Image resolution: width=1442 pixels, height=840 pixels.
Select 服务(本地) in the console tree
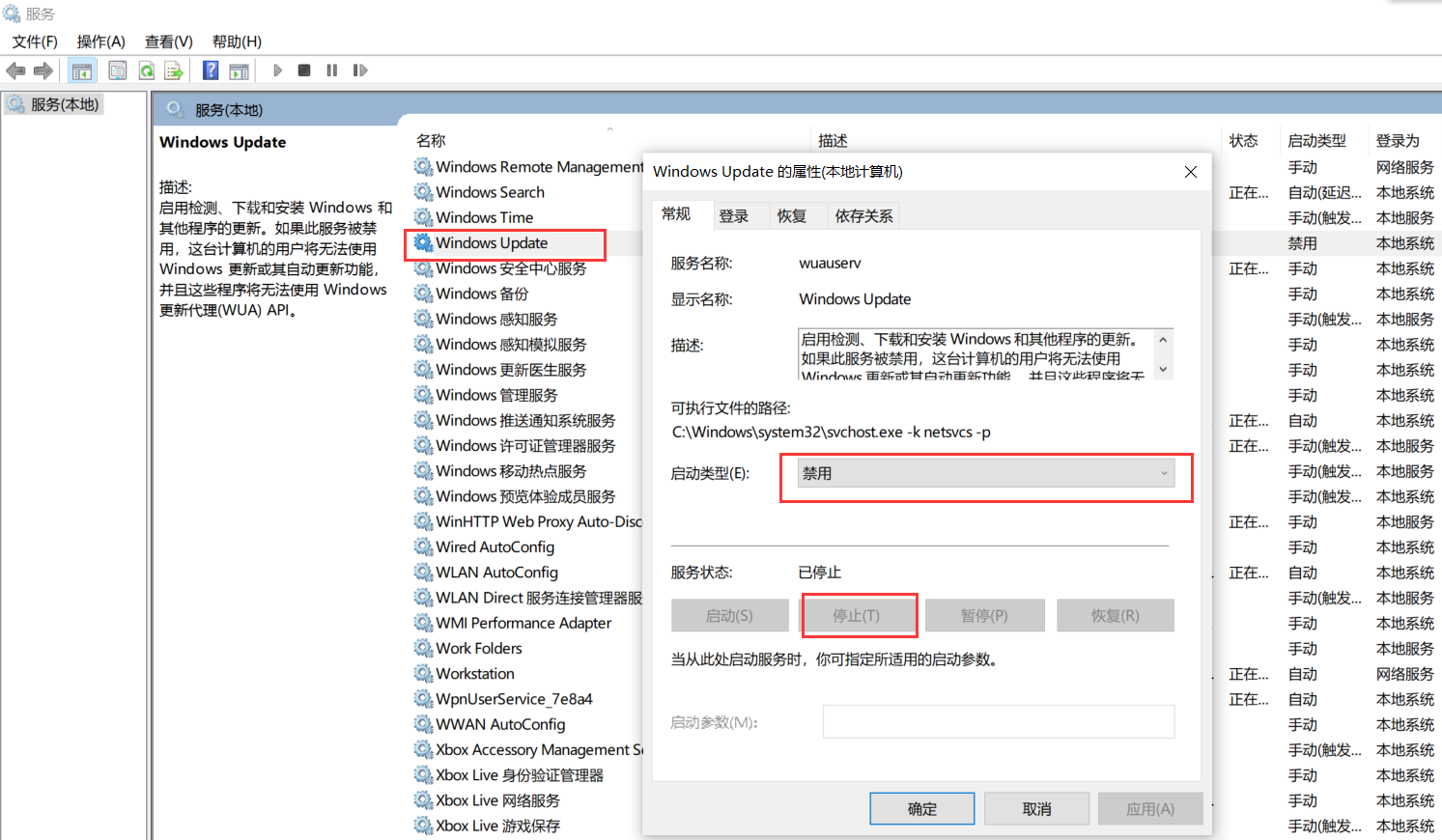point(64,104)
